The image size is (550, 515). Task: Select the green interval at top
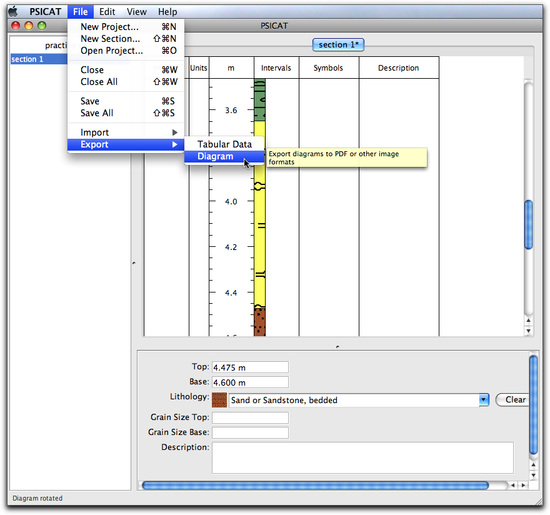click(x=260, y=100)
